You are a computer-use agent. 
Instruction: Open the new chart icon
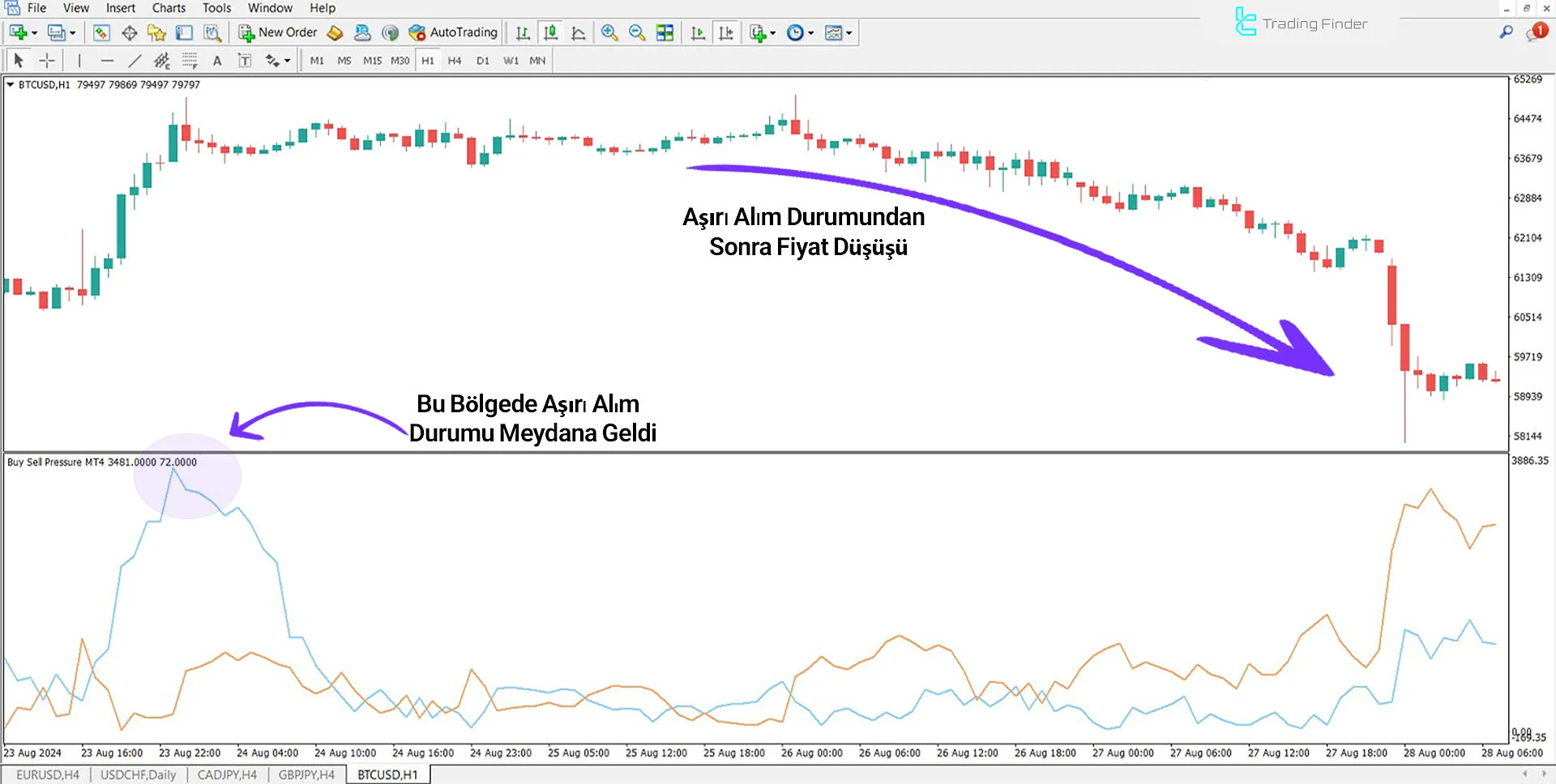(x=18, y=32)
